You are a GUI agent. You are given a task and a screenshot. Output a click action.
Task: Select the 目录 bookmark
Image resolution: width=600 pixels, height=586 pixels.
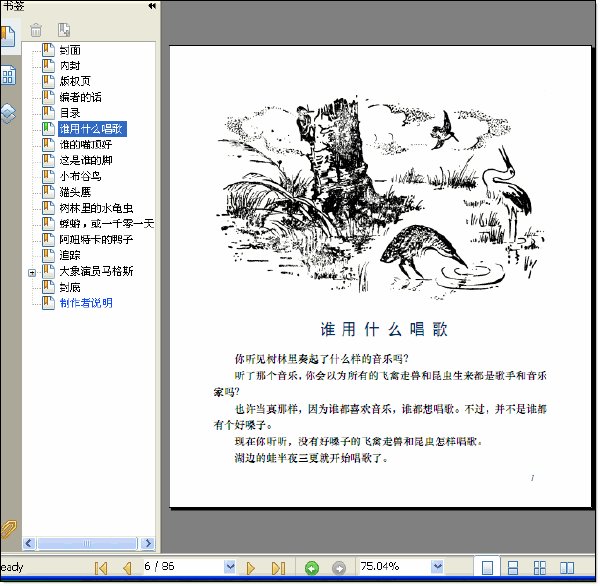[x=70, y=113]
